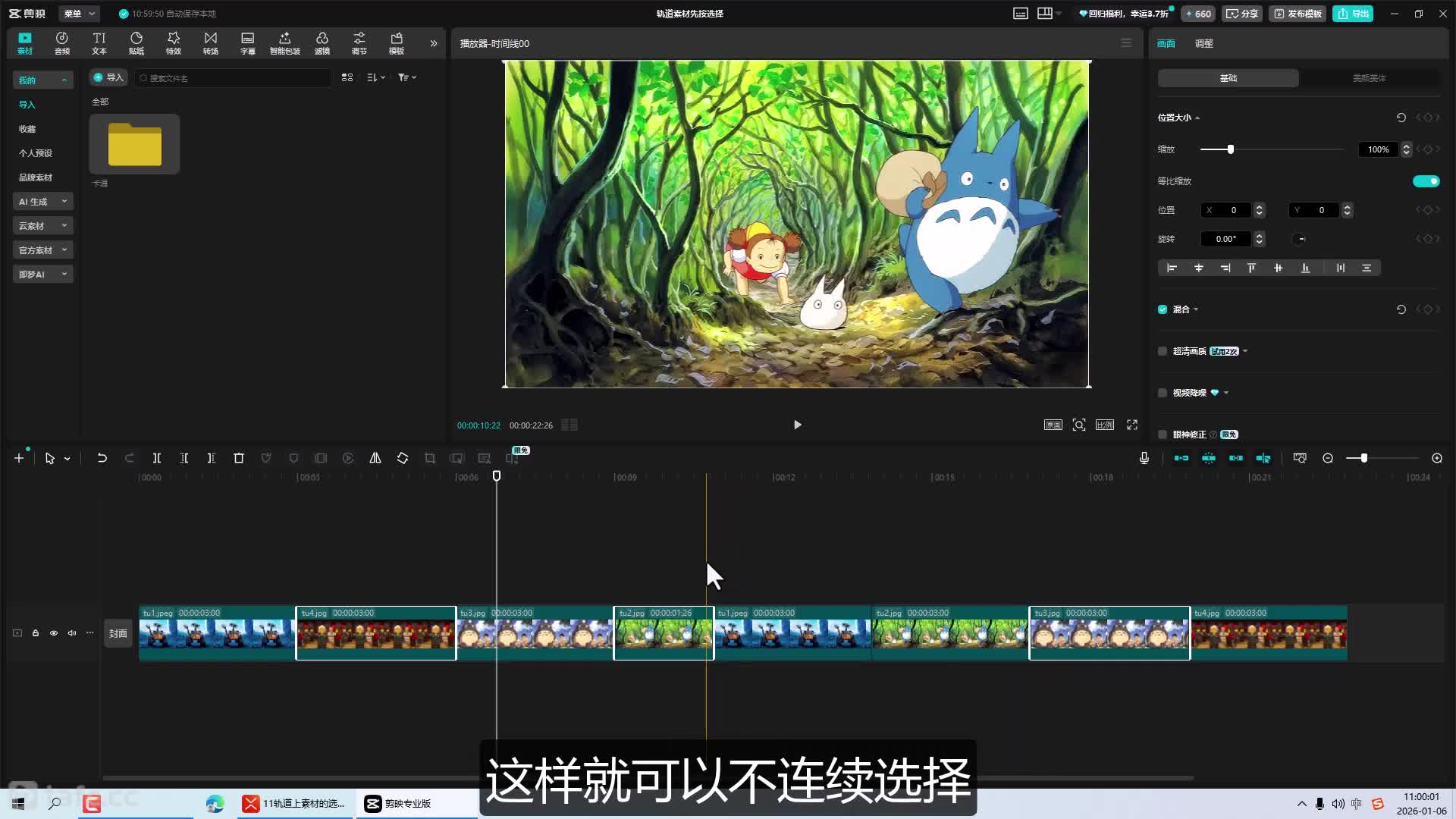Viewport: 1456px width, 819px height.
Task: Click the 导出 export button
Action: click(x=1353, y=14)
